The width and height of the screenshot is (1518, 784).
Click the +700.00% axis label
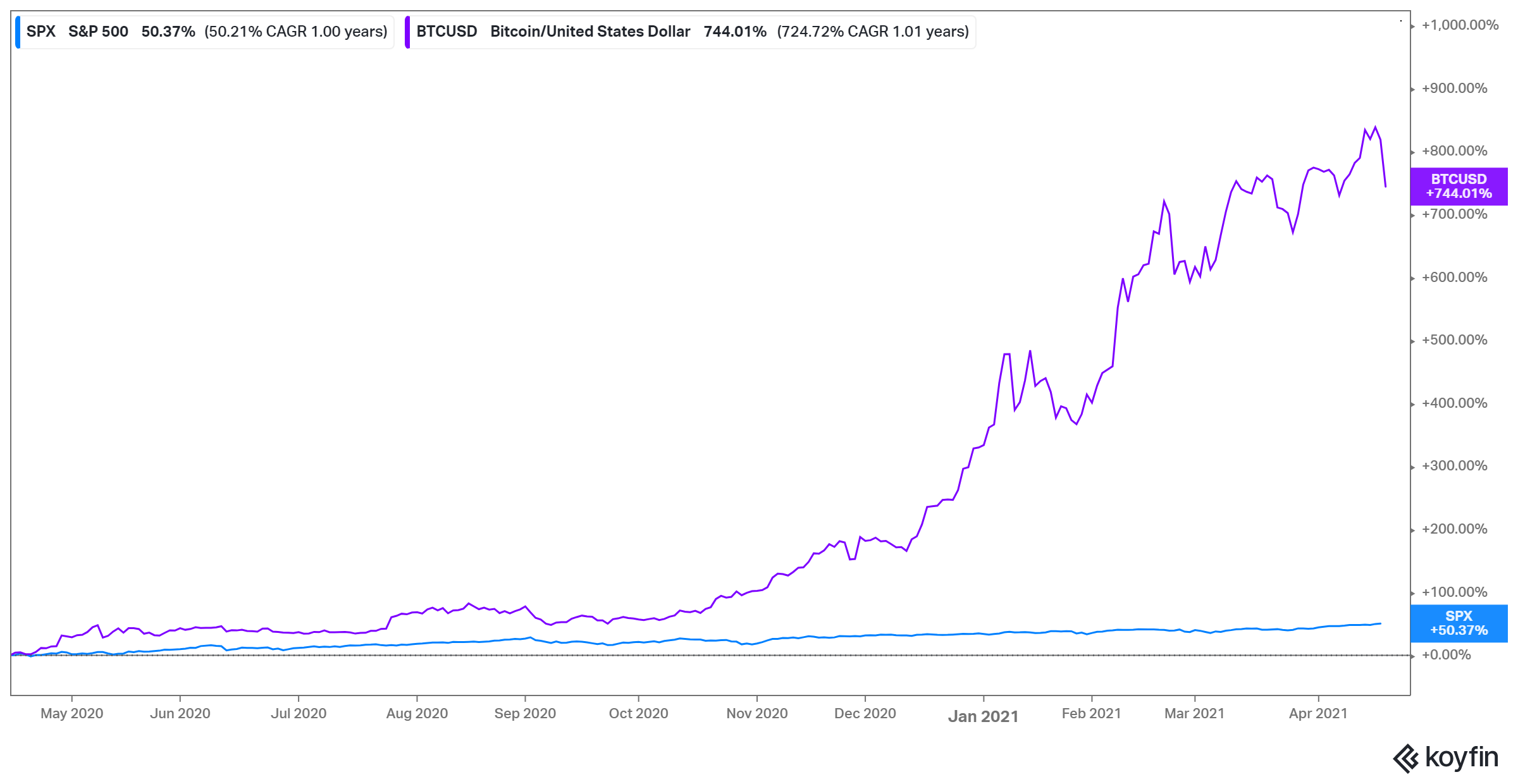point(1454,214)
